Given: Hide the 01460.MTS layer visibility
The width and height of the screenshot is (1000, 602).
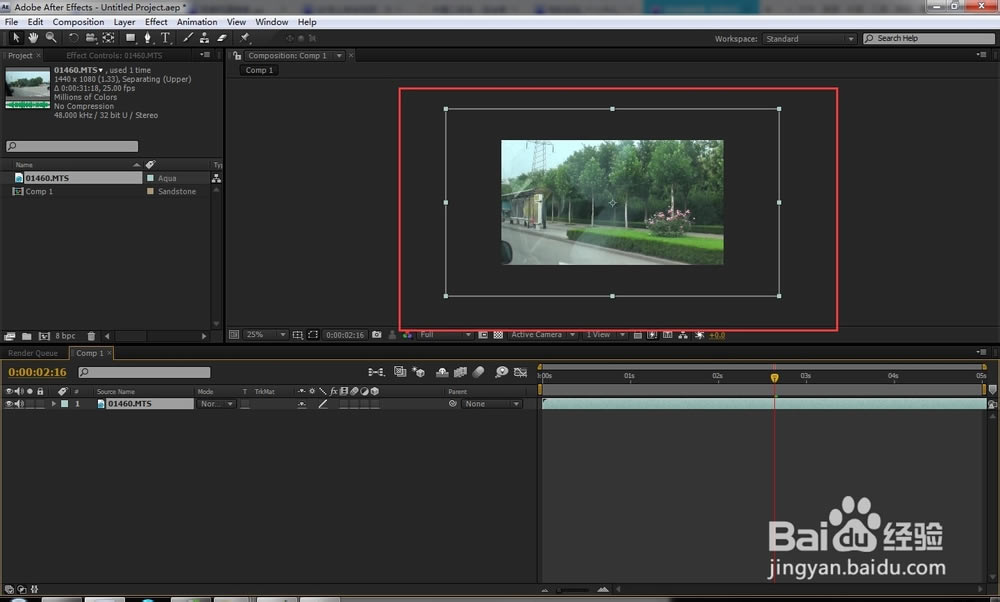Looking at the screenshot, I should pos(9,403).
